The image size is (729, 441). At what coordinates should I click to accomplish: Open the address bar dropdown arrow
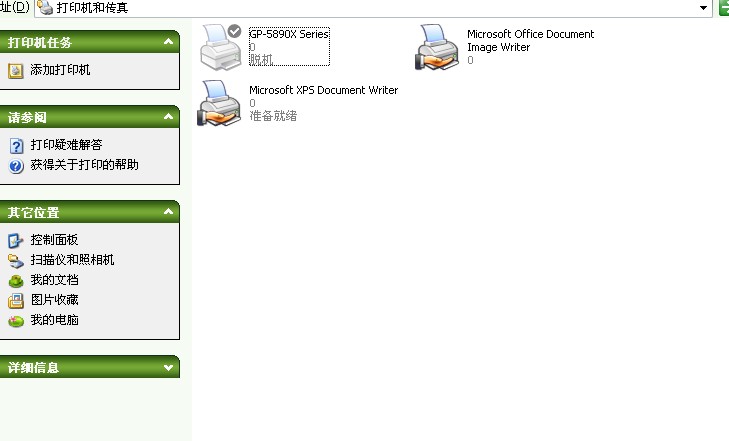pos(703,8)
